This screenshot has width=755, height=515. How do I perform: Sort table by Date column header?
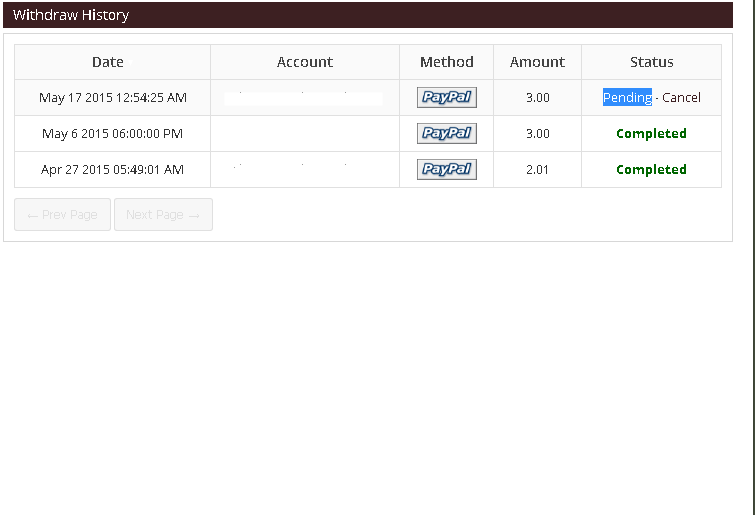tap(108, 62)
